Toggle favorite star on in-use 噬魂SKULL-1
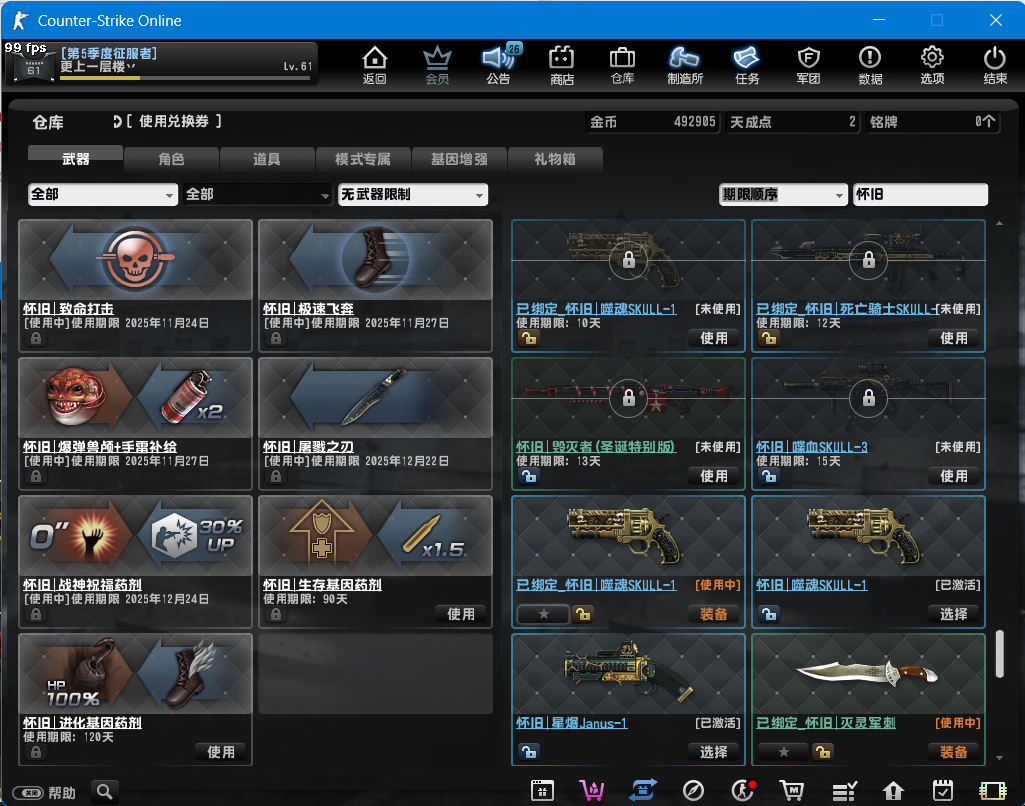The width and height of the screenshot is (1025, 806). coord(543,614)
